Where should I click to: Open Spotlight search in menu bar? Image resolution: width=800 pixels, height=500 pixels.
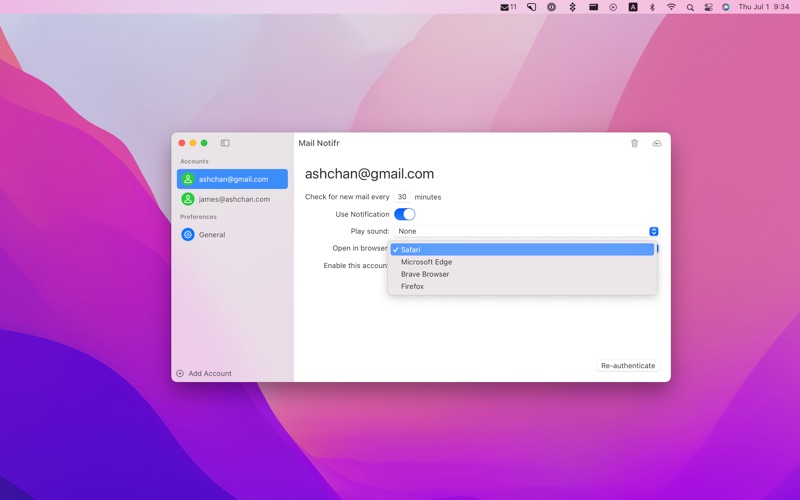point(690,7)
